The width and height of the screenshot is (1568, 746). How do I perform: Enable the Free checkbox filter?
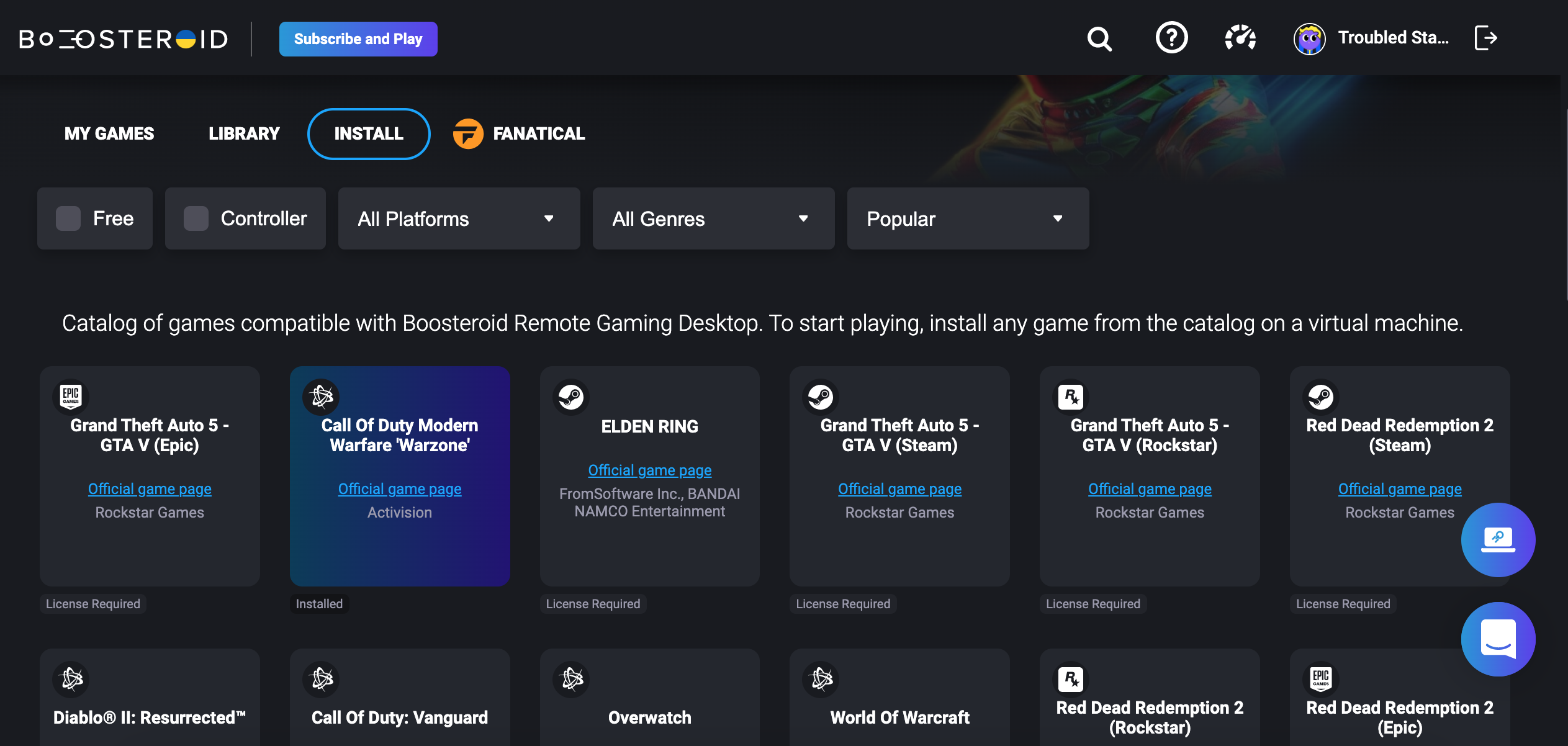coord(68,218)
